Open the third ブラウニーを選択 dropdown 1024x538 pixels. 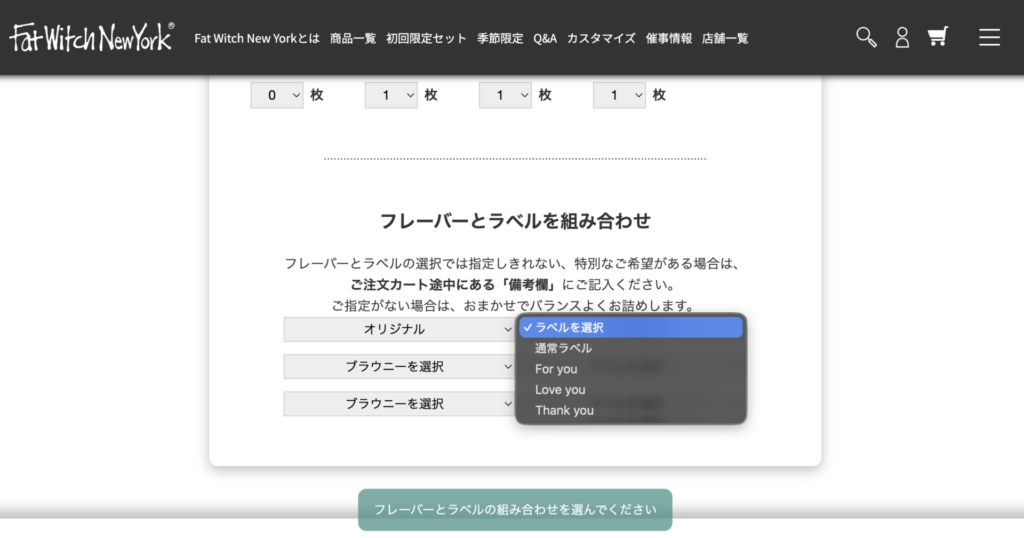click(x=399, y=404)
